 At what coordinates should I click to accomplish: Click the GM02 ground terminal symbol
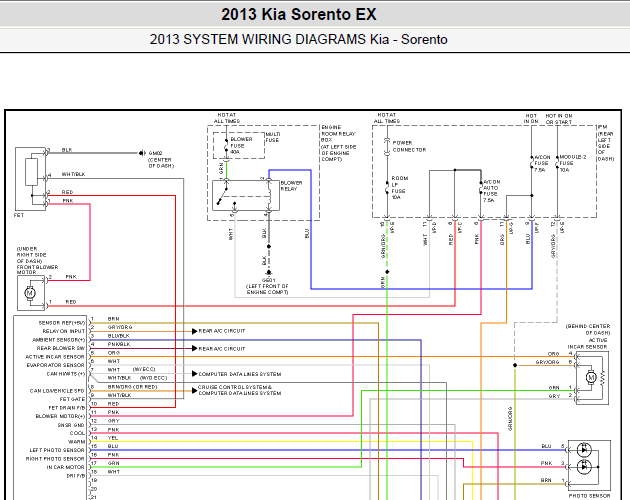141,153
